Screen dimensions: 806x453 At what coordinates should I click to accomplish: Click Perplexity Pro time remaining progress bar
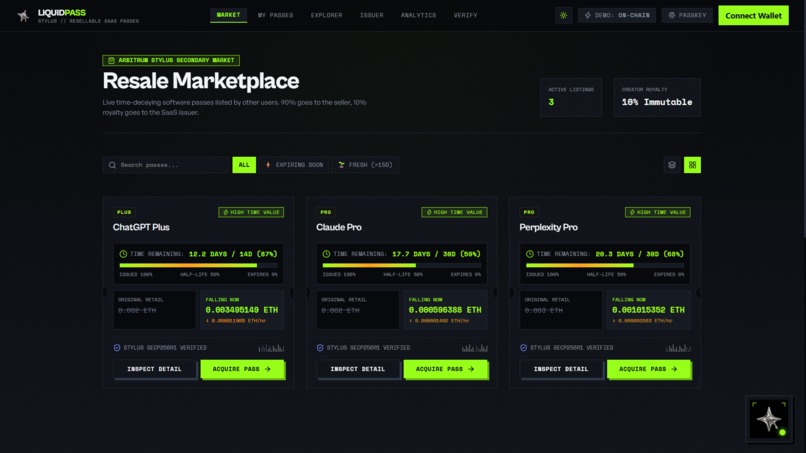(x=605, y=265)
